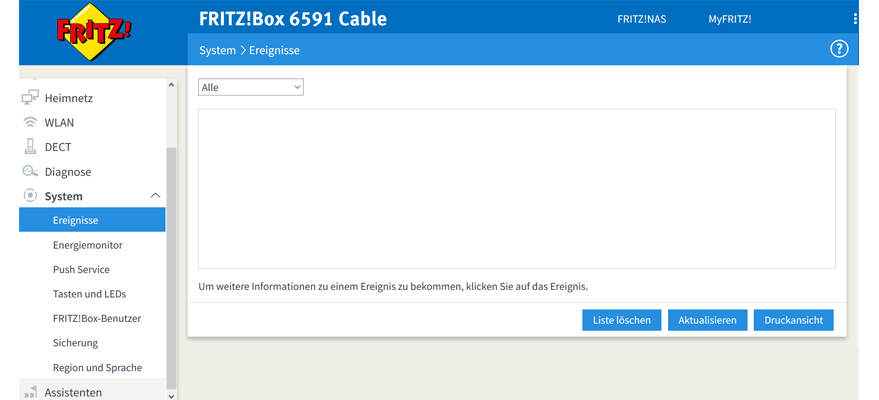
Task: Open FRITZ!Box-Benutzer page
Action: [x=97, y=318]
